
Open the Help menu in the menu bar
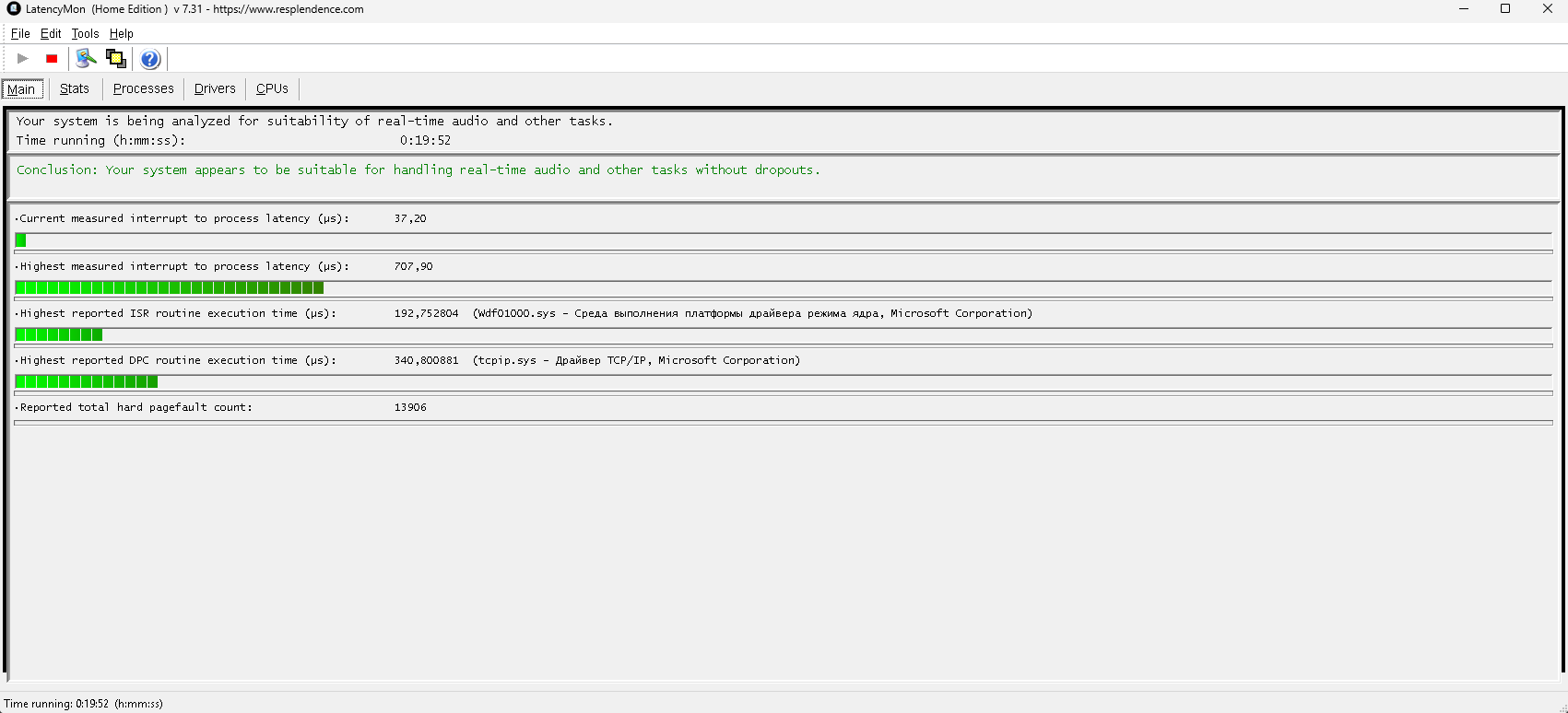tap(122, 33)
